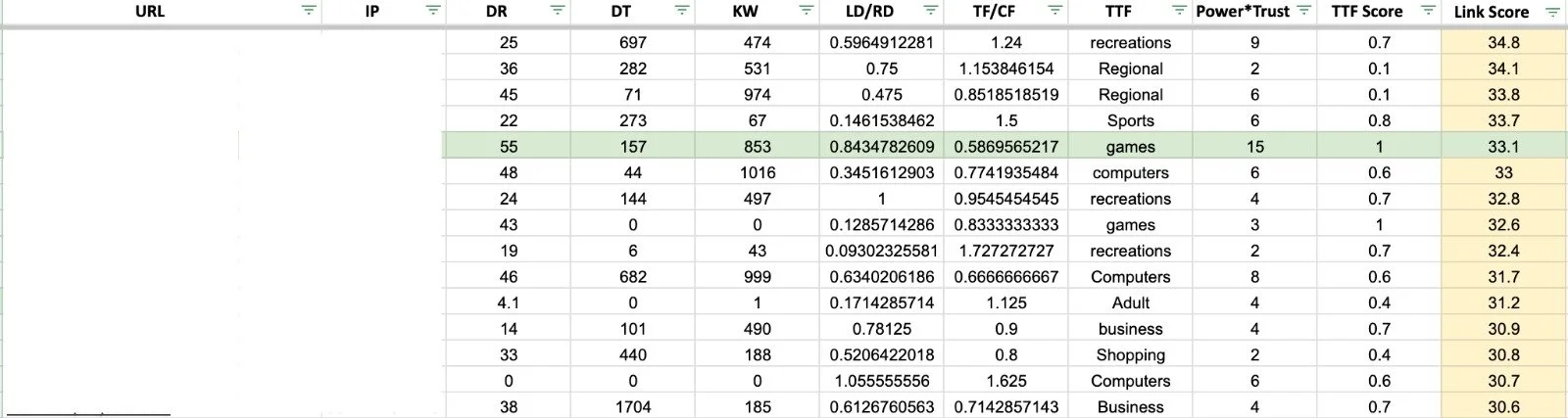Select the IP header cell
The height and width of the screenshot is (418, 1568).
(383, 12)
